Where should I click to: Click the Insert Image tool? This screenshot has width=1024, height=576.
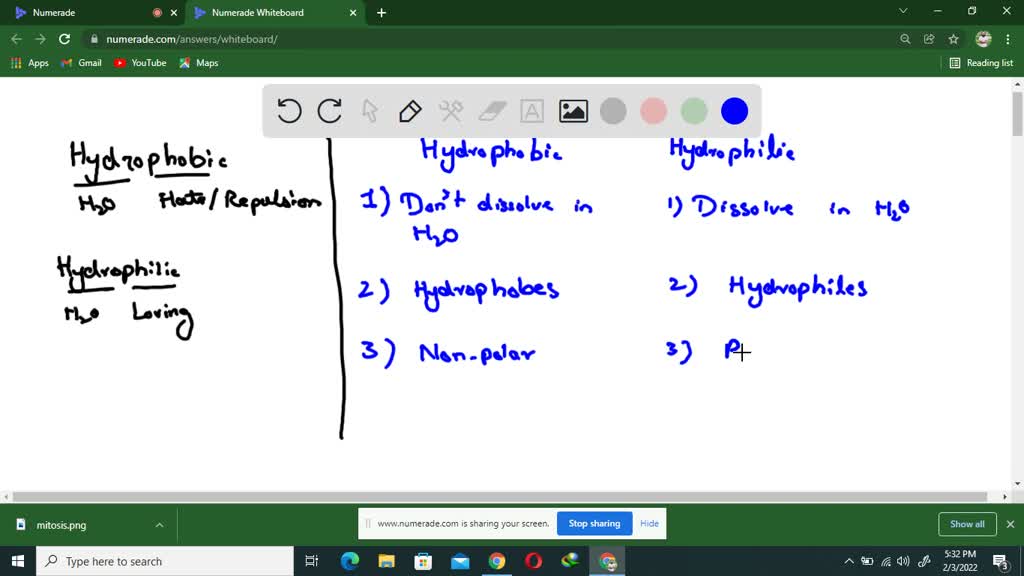572,111
